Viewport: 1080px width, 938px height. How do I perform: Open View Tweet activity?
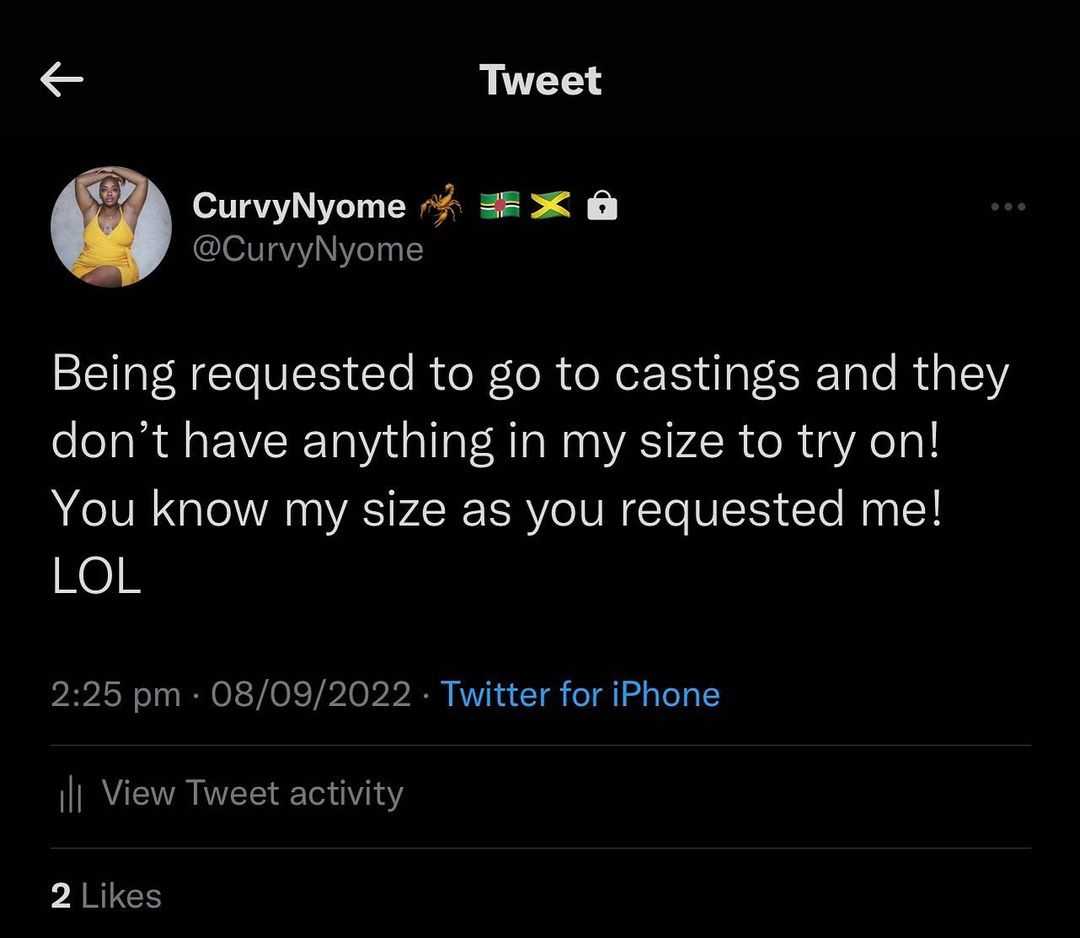coord(252,794)
